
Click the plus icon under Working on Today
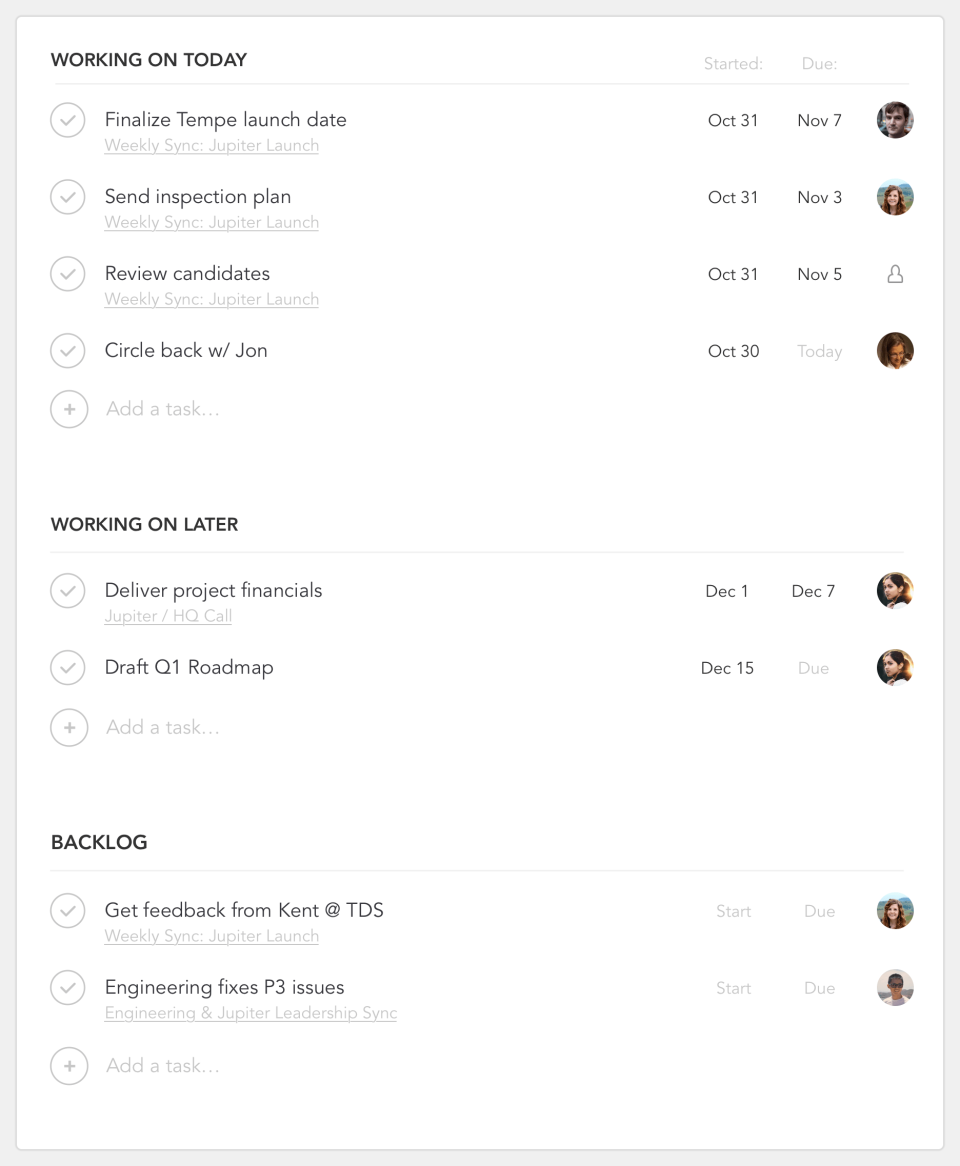point(69,409)
